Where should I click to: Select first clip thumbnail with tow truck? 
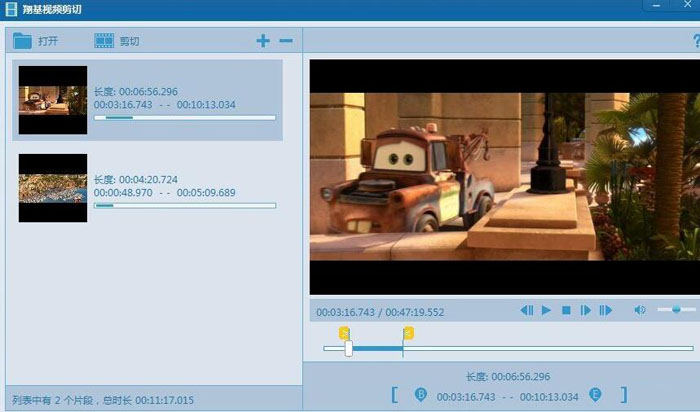click(x=53, y=100)
